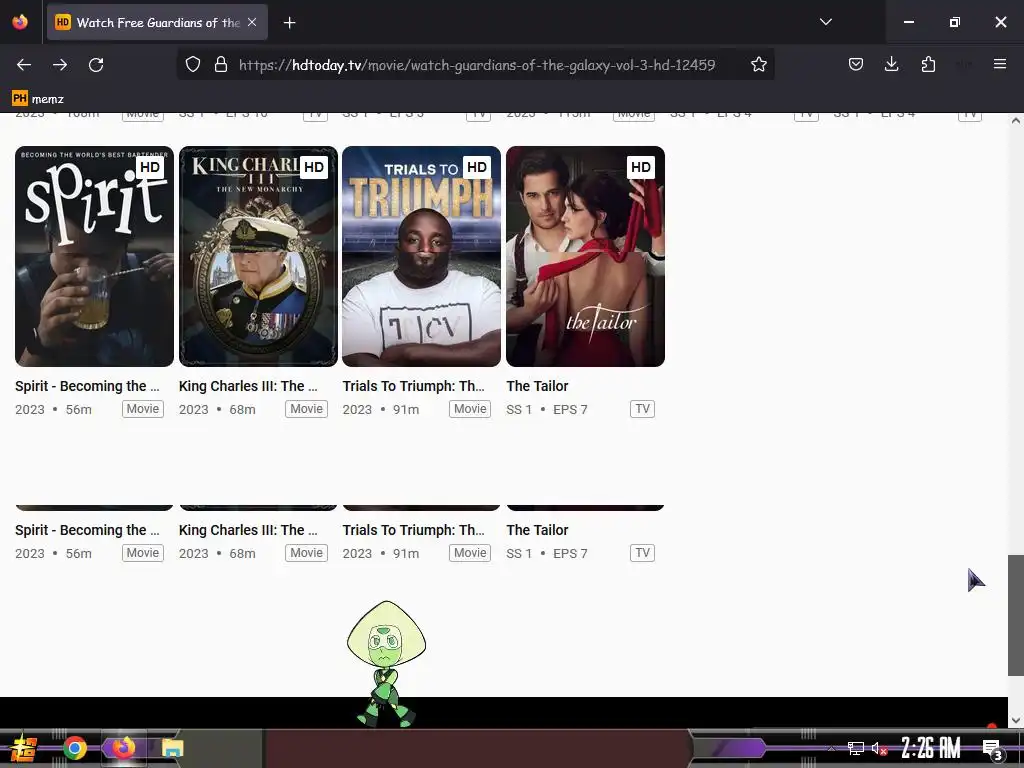Open the Start menu on taskbar

click(24, 748)
